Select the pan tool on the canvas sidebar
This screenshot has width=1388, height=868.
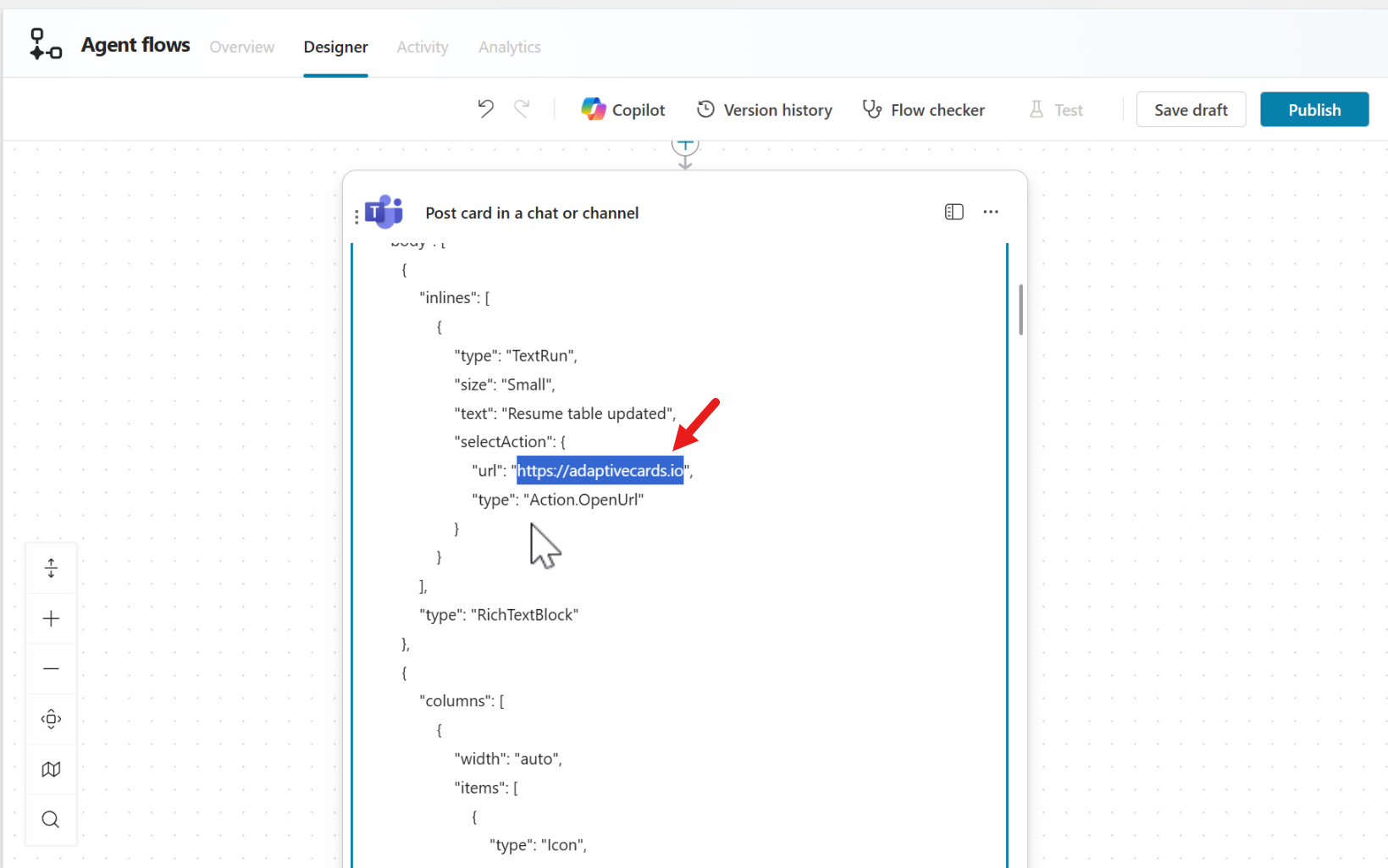51,718
